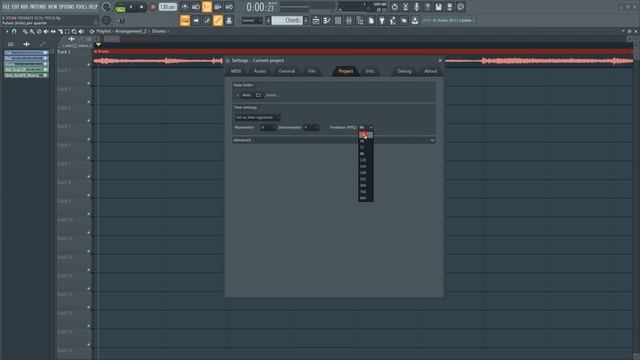Disable the recording countdown button
The height and width of the screenshot is (360, 640).
pos(207,7)
